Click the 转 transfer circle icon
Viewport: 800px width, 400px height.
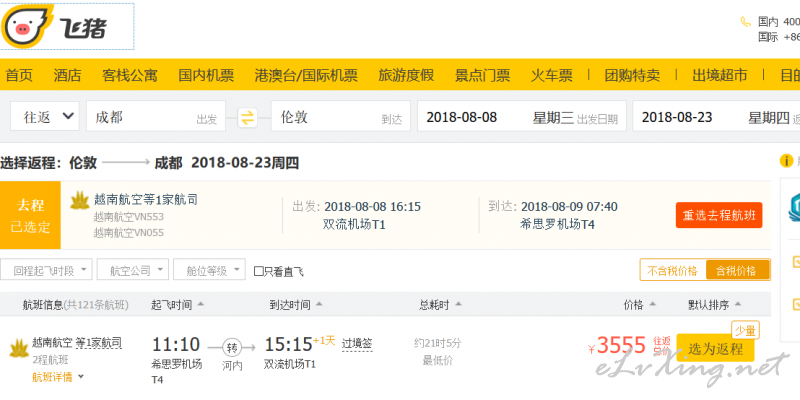click(232, 348)
